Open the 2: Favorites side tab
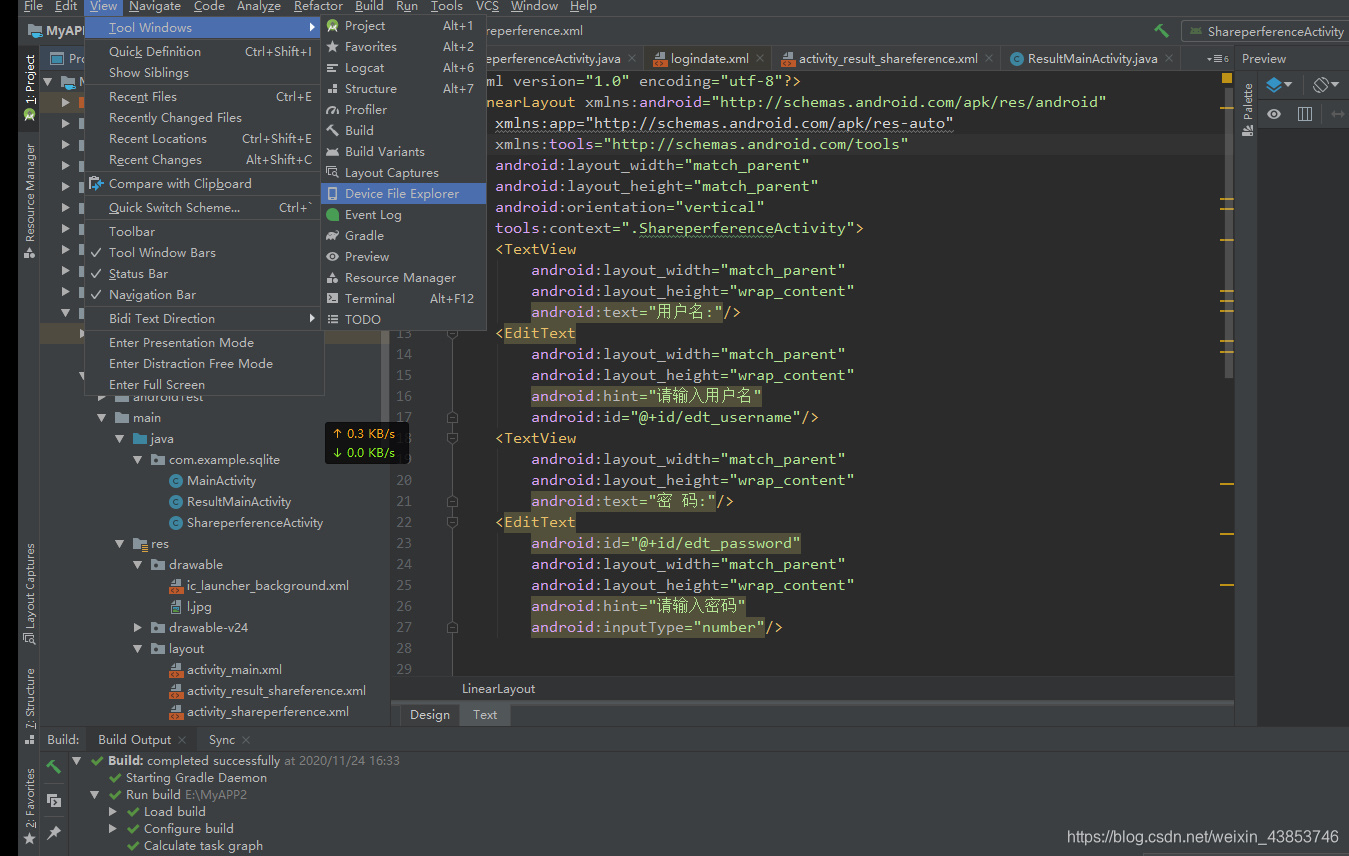Screen dimensions: 1349x856 point(30,806)
